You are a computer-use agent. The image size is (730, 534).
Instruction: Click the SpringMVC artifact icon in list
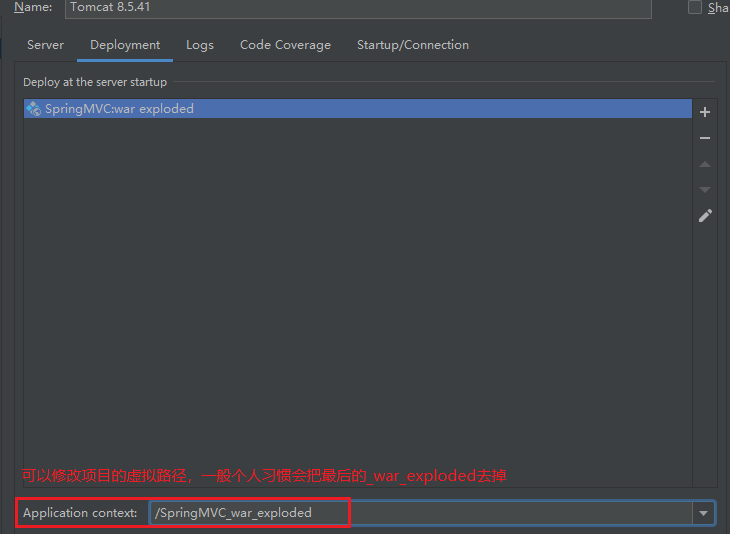34,108
